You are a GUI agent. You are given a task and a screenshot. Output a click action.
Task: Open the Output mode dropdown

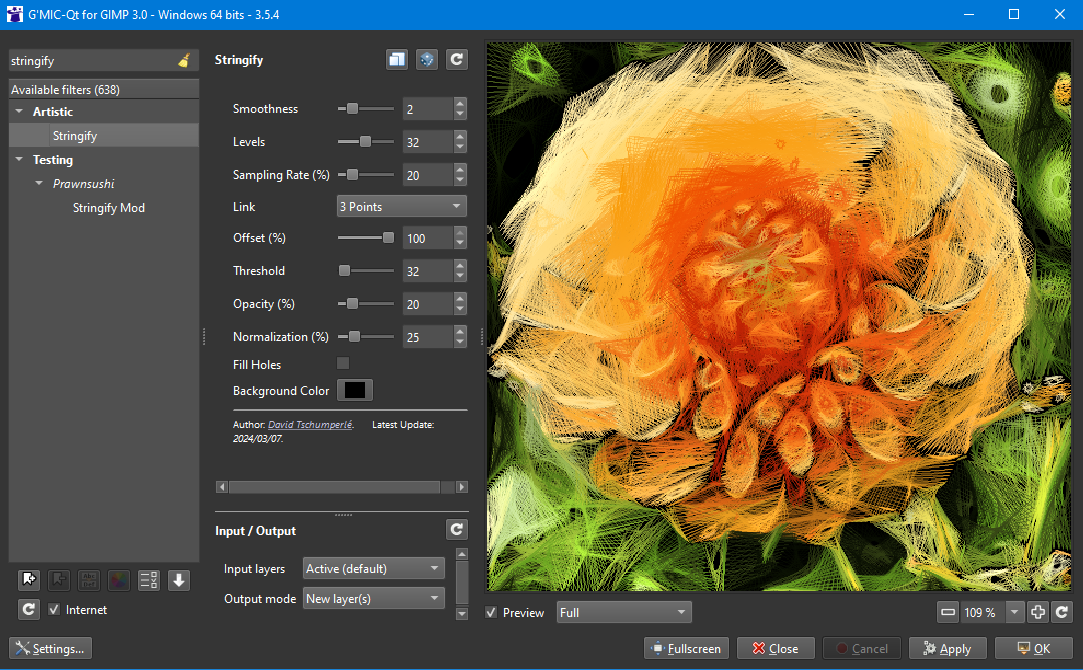[x=373, y=598]
